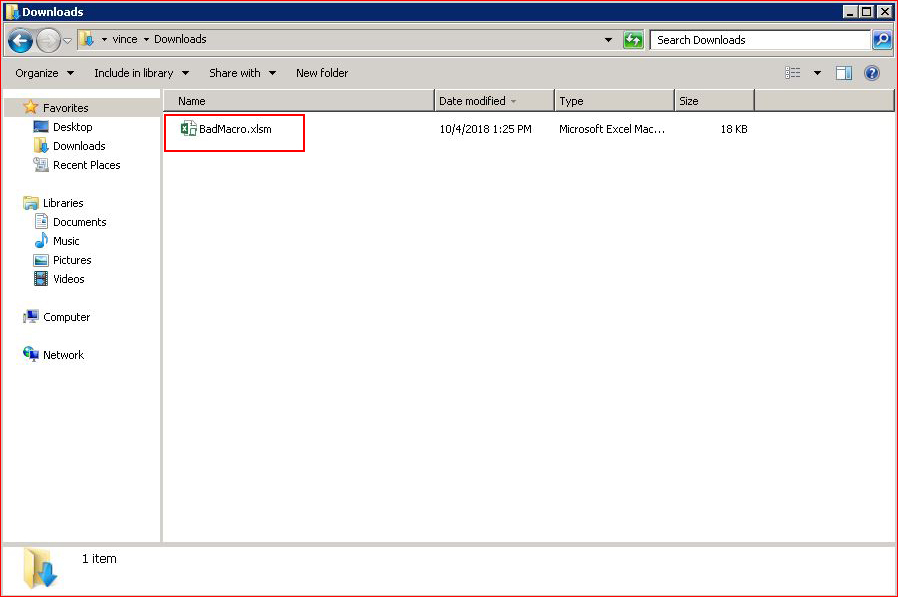Click the Music note icon
Image resolution: width=898 pixels, height=597 pixels.
pos(41,240)
